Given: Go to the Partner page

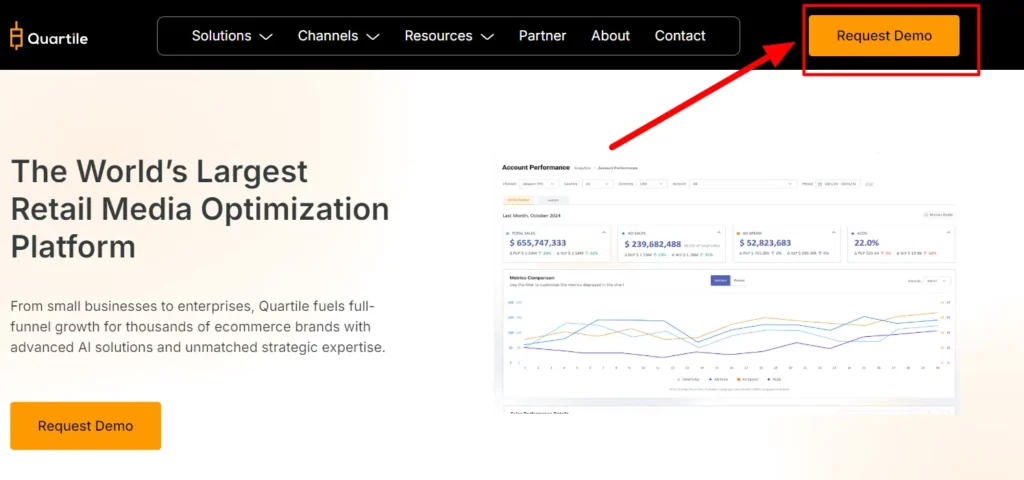Looking at the screenshot, I should click(x=543, y=36).
